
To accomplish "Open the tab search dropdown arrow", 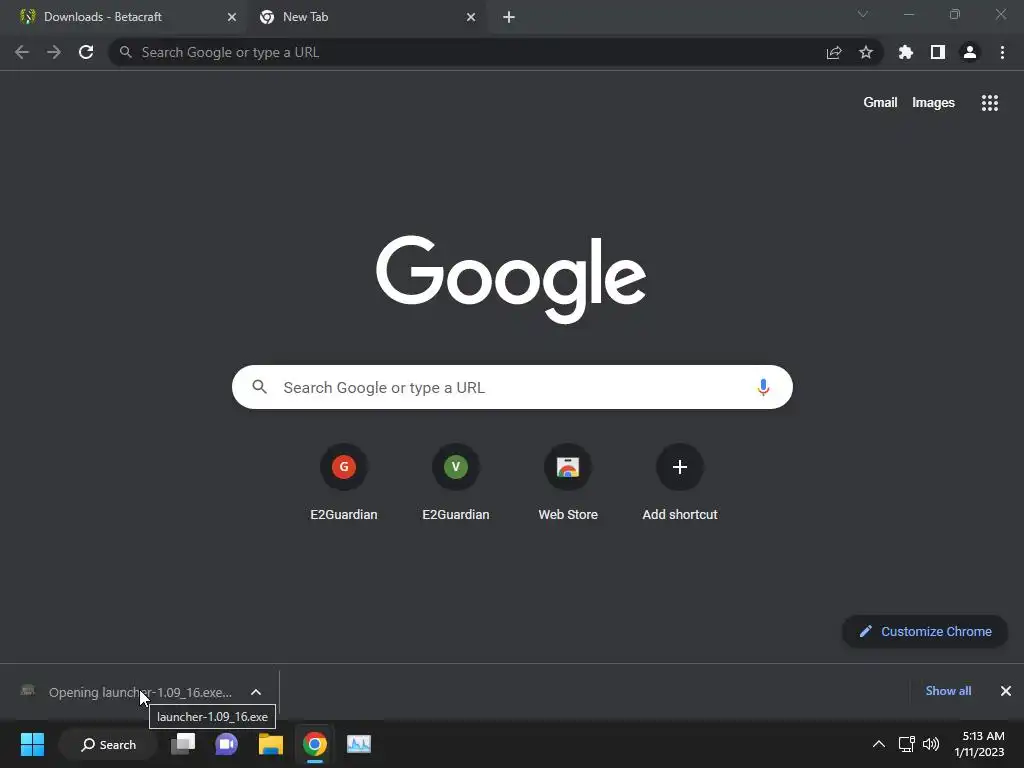I will coord(863,14).
